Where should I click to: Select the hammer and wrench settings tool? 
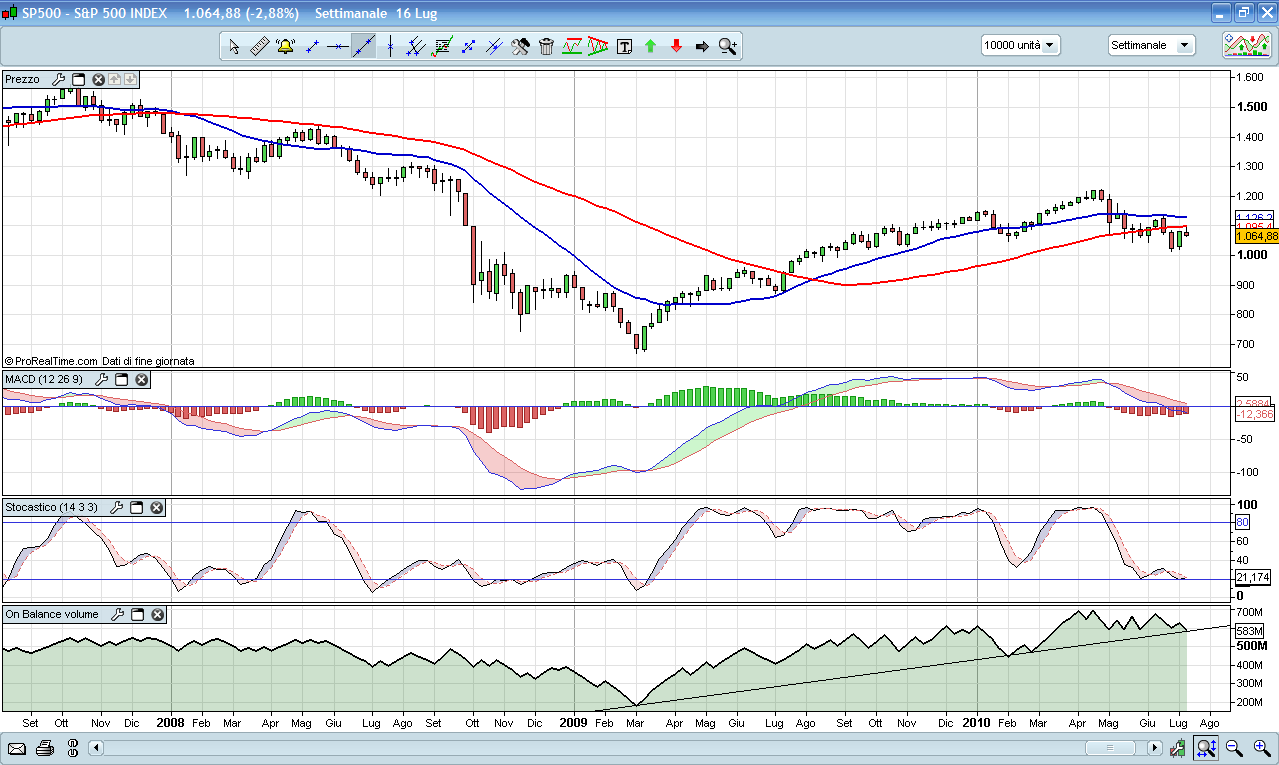point(520,46)
